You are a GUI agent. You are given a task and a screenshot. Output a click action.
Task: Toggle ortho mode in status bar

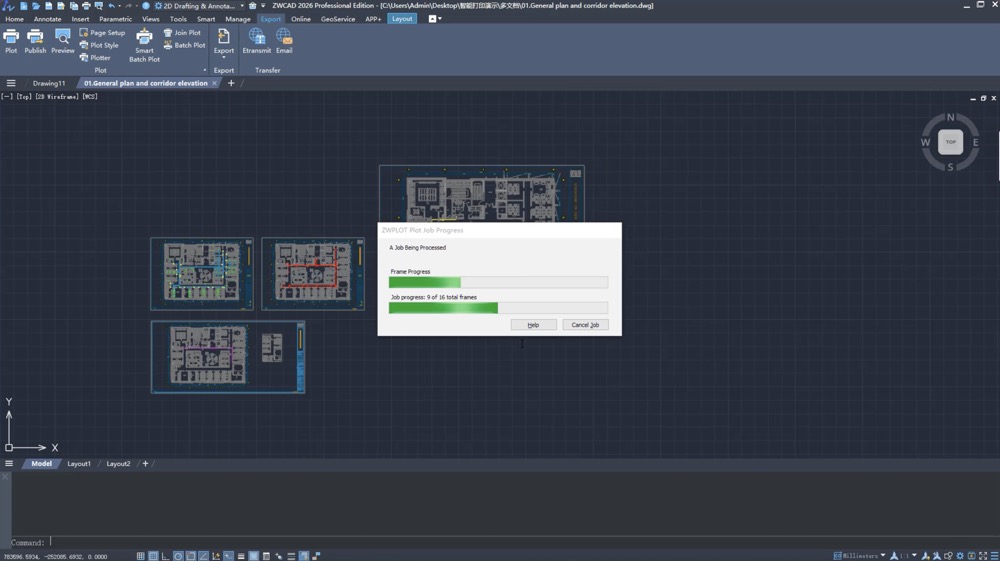pyautogui.click(x=166, y=556)
